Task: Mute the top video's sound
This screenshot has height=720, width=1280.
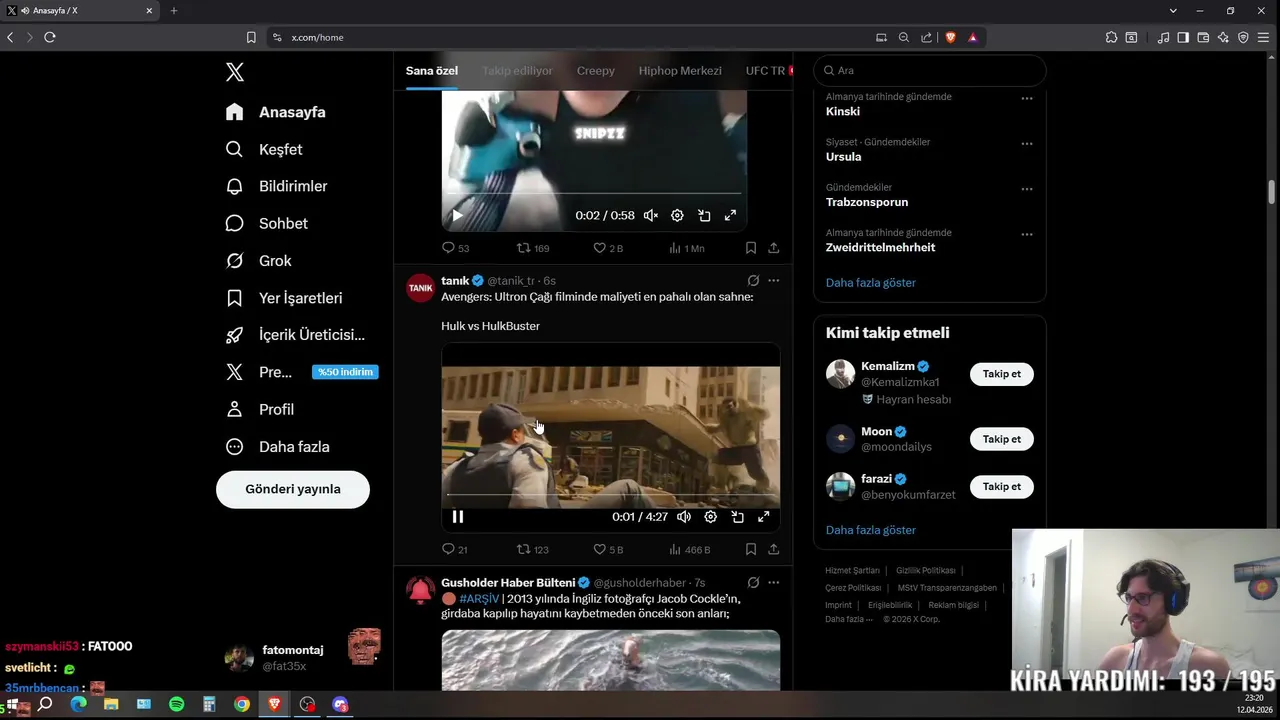Action: 651,215
